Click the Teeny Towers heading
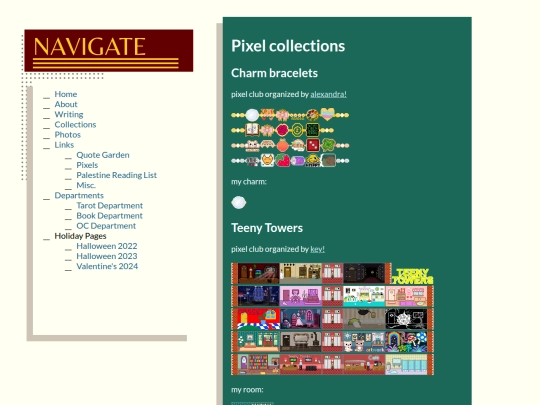Image resolution: width=540 pixels, height=405 pixels. [x=267, y=228]
